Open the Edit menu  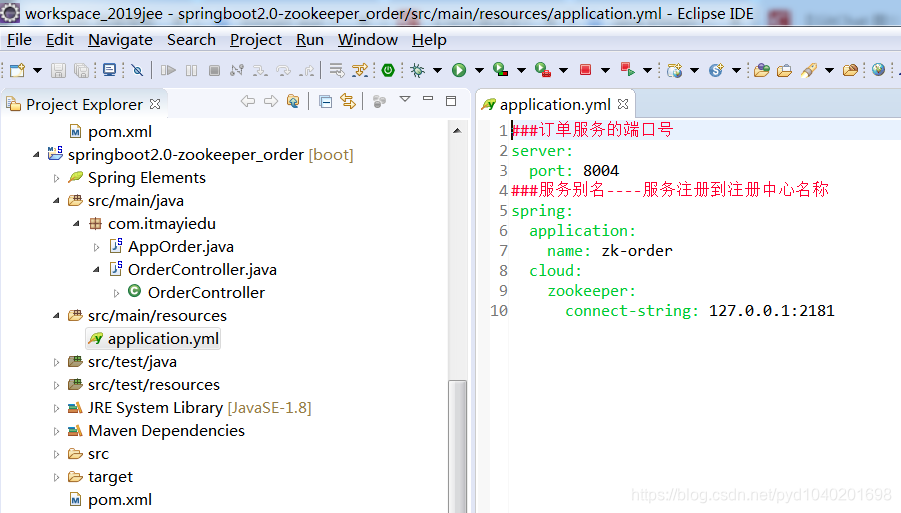coord(60,40)
